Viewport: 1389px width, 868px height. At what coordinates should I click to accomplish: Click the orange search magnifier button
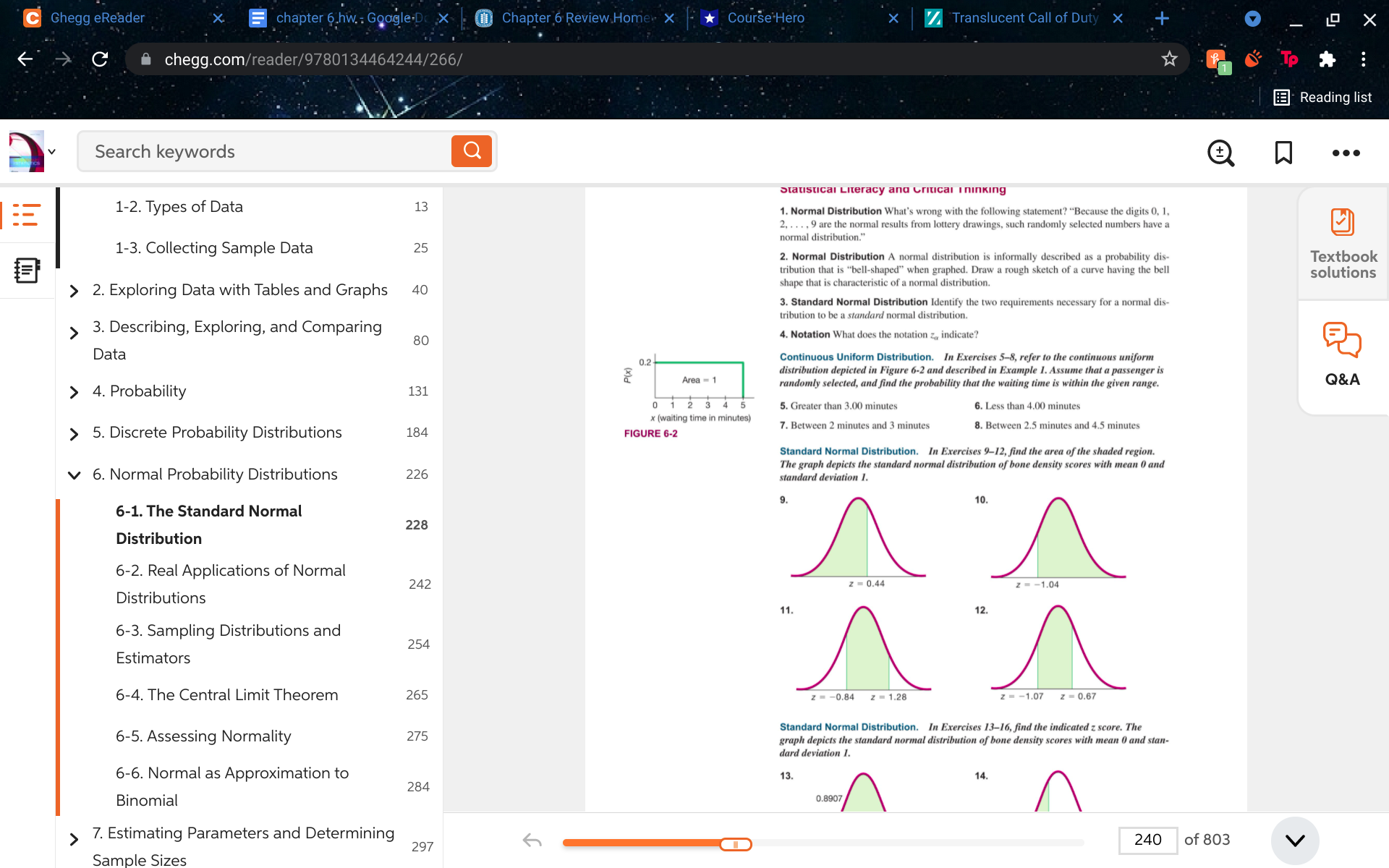(x=472, y=151)
